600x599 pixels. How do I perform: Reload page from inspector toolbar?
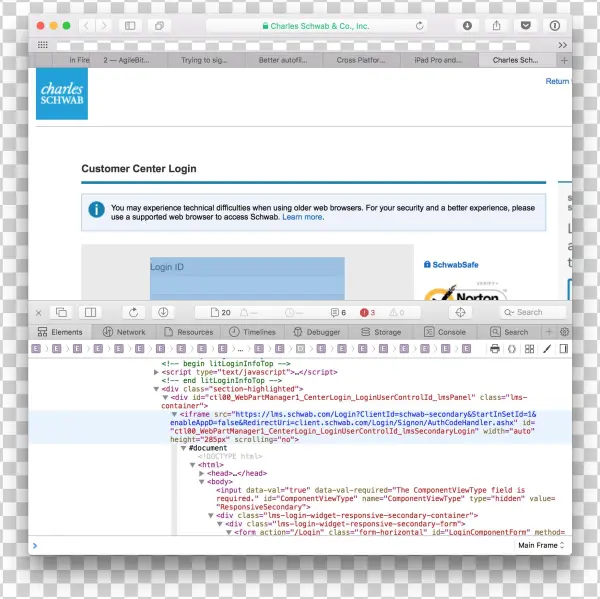tap(133, 312)
